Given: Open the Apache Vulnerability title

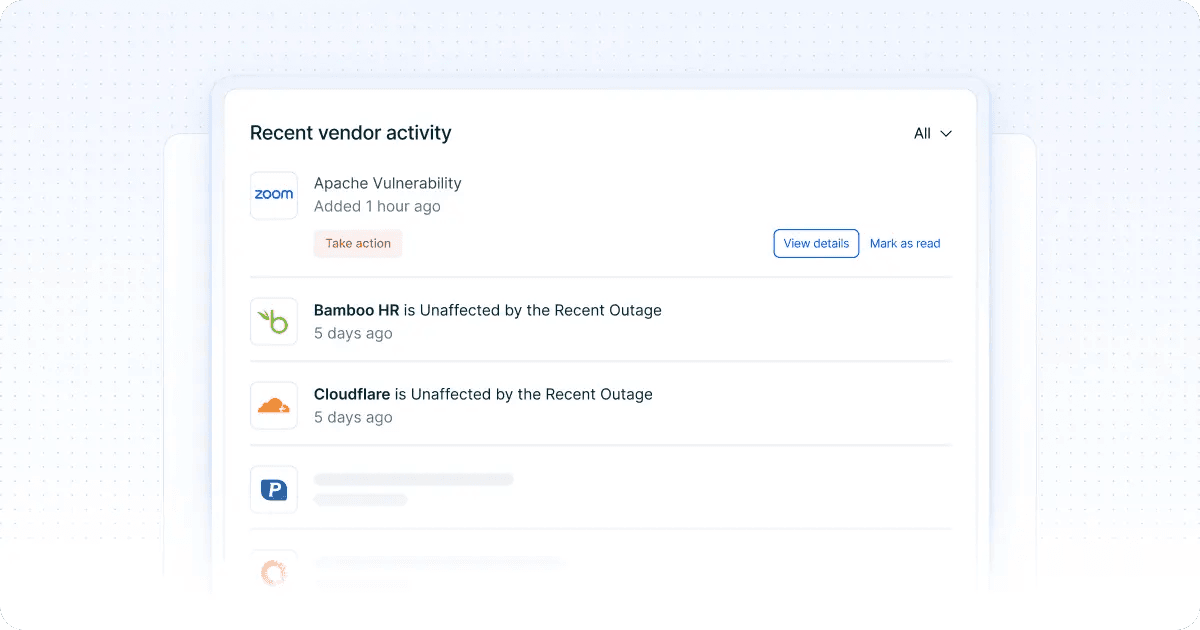Looking at the screenshot, I should pyautogui.click(x=387, y=183).
